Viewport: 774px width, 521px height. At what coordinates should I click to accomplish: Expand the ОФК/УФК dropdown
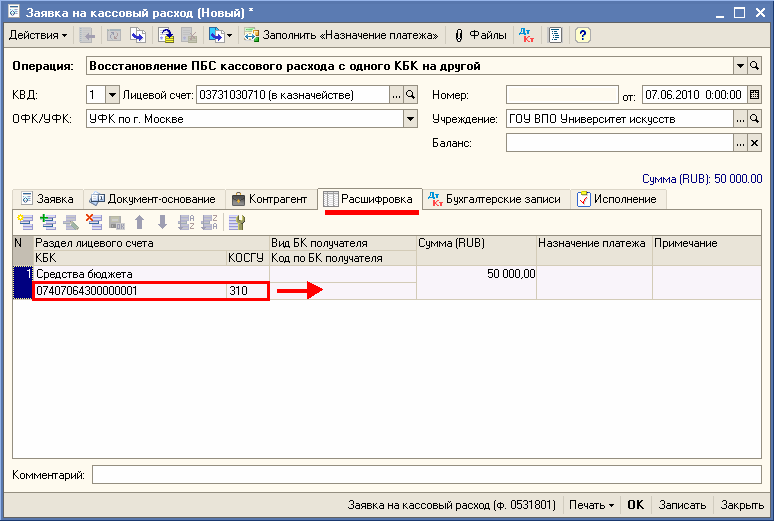pos(410,119)
